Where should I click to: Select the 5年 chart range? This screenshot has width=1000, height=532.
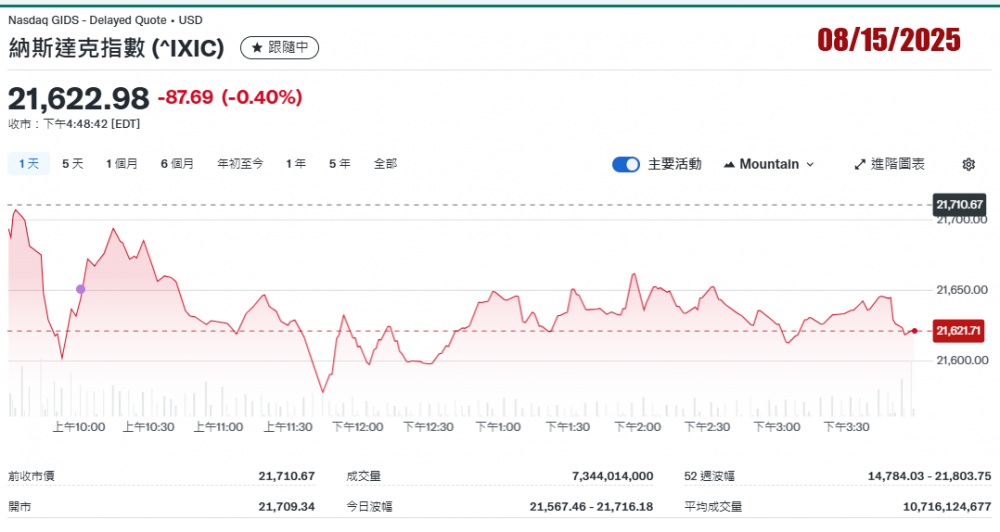coord(340,163)
